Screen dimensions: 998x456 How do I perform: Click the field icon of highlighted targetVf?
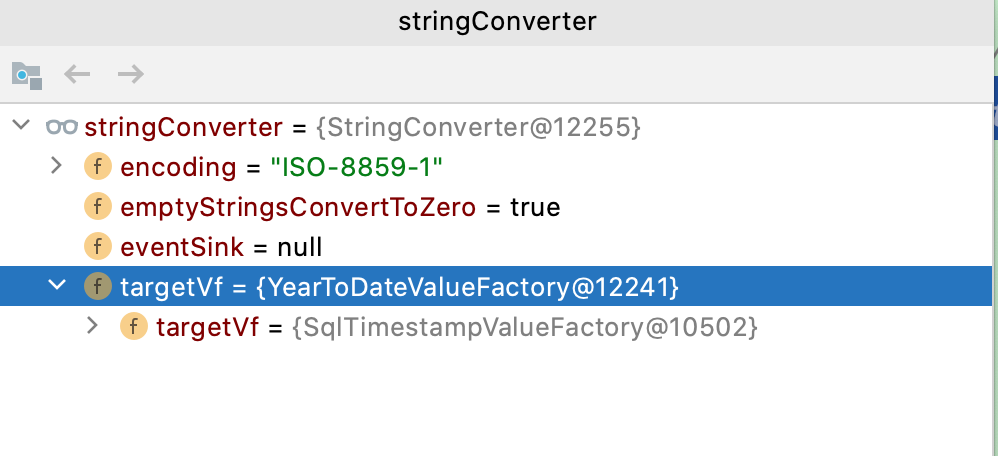(x=97, y=287)
